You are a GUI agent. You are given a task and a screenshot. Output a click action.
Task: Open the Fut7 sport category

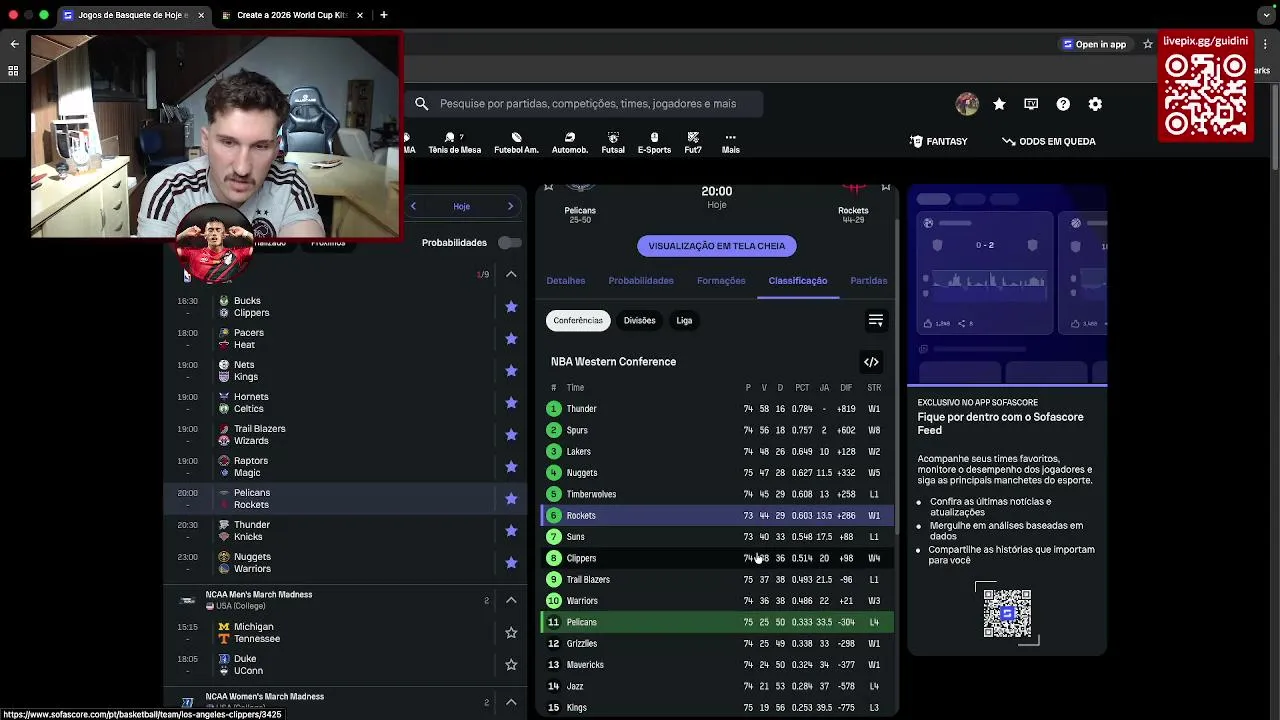693,143
